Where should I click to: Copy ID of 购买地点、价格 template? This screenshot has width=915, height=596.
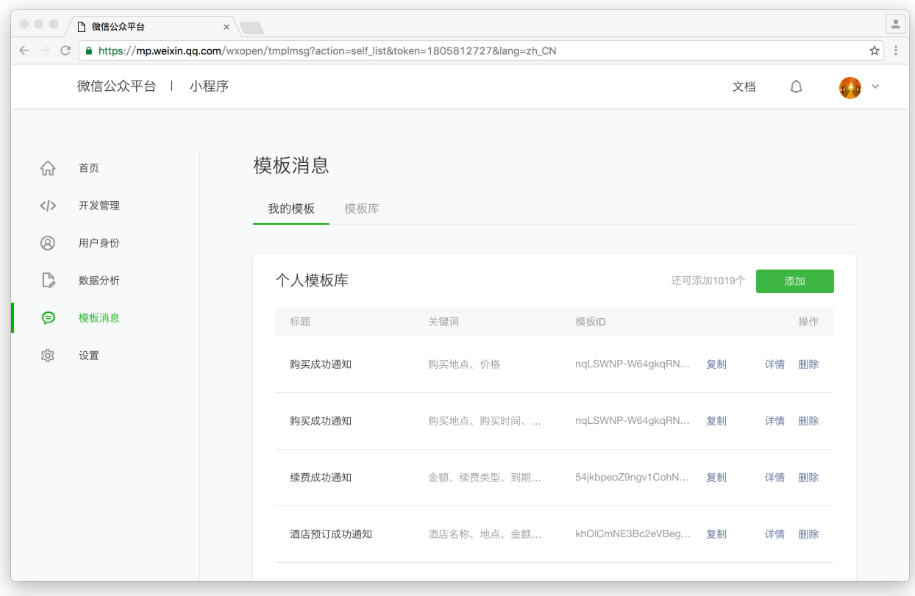717,364
